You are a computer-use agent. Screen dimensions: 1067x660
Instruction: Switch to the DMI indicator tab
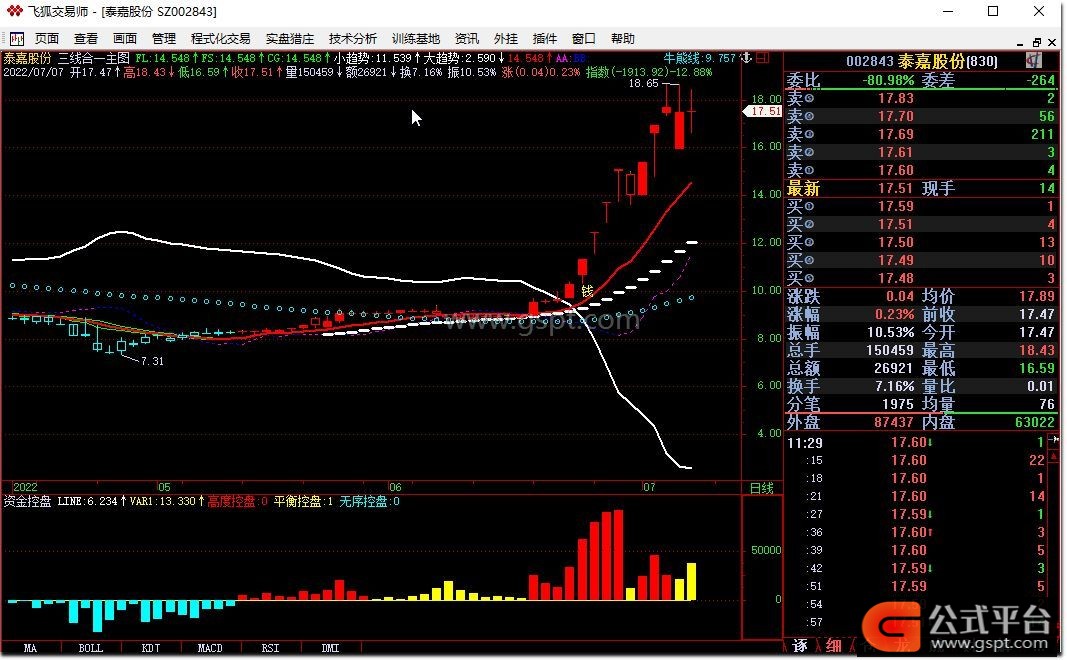coord(330,648)
